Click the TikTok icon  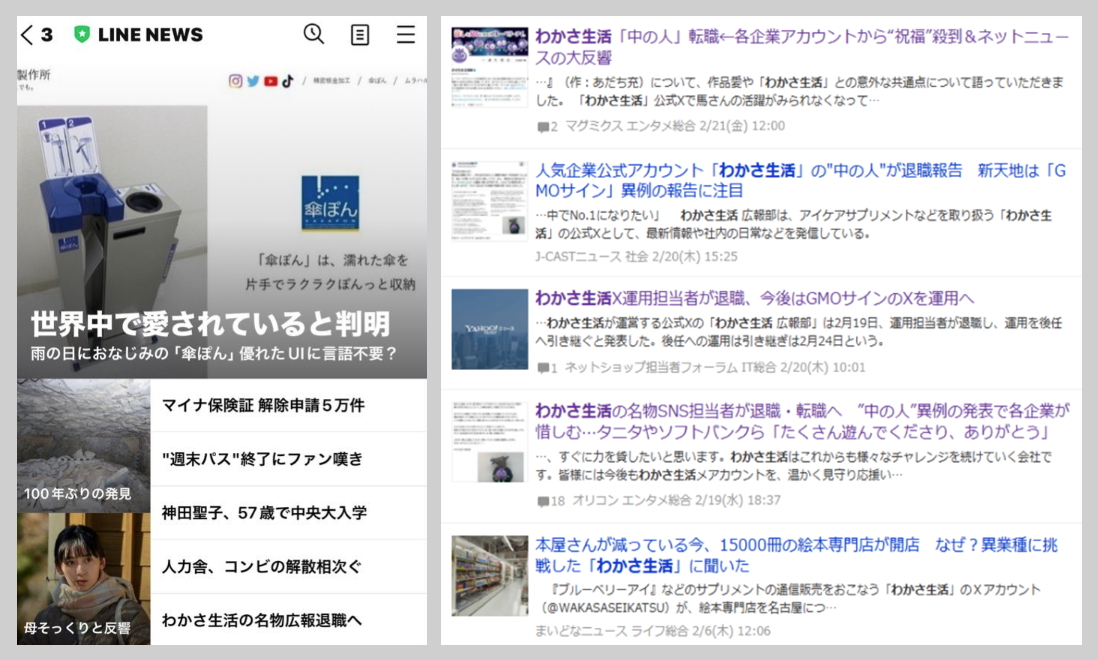(287, 82)
